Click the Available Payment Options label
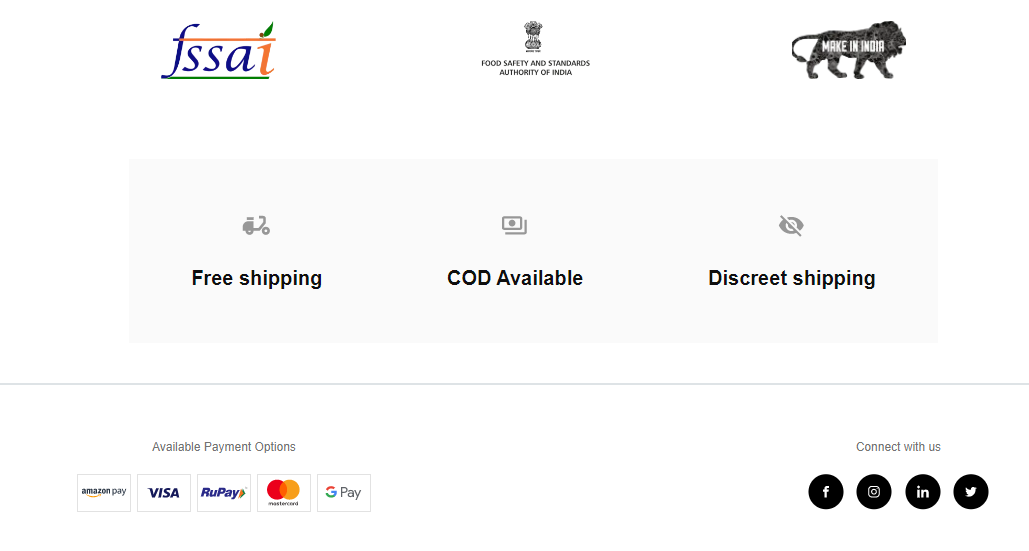Screen dimensions: 1029x551 (x=224, y=447)
